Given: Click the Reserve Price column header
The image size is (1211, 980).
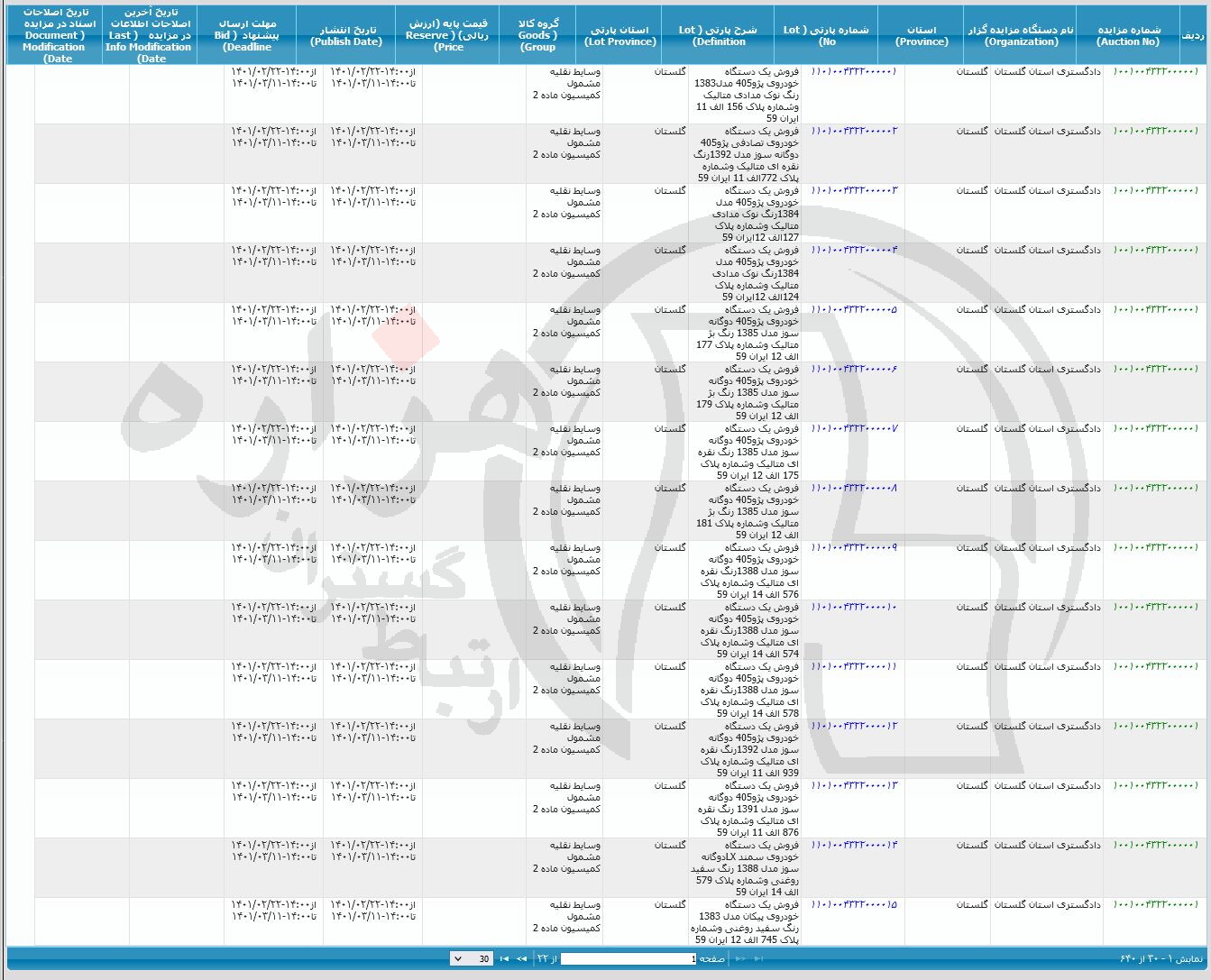Looking at the screenshot, I should pos(446,35).
